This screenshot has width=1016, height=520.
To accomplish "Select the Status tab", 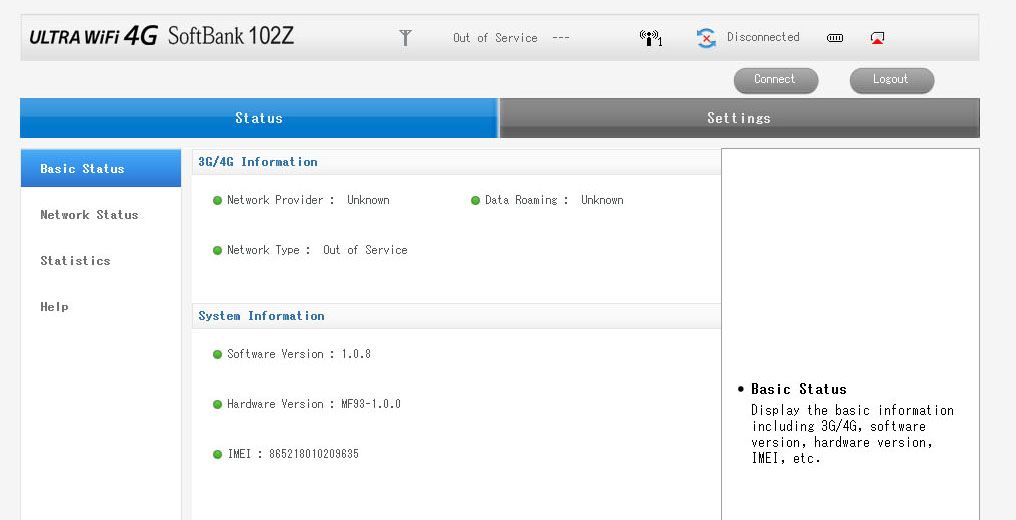I will [259, 118].
